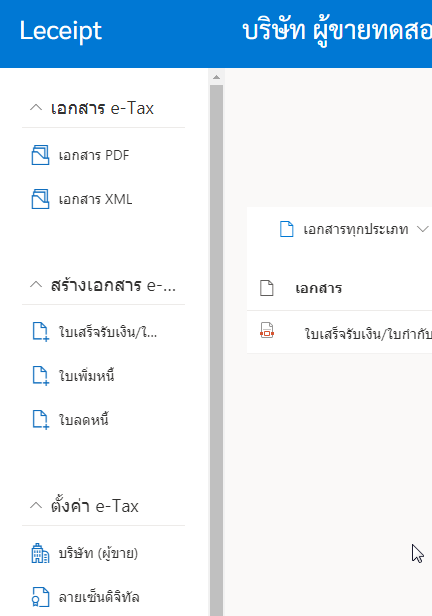Image resolution: width=432 pixels, height=616 pixels.
Task: Click the เอกสาร column header
Action: pos(319,288)
